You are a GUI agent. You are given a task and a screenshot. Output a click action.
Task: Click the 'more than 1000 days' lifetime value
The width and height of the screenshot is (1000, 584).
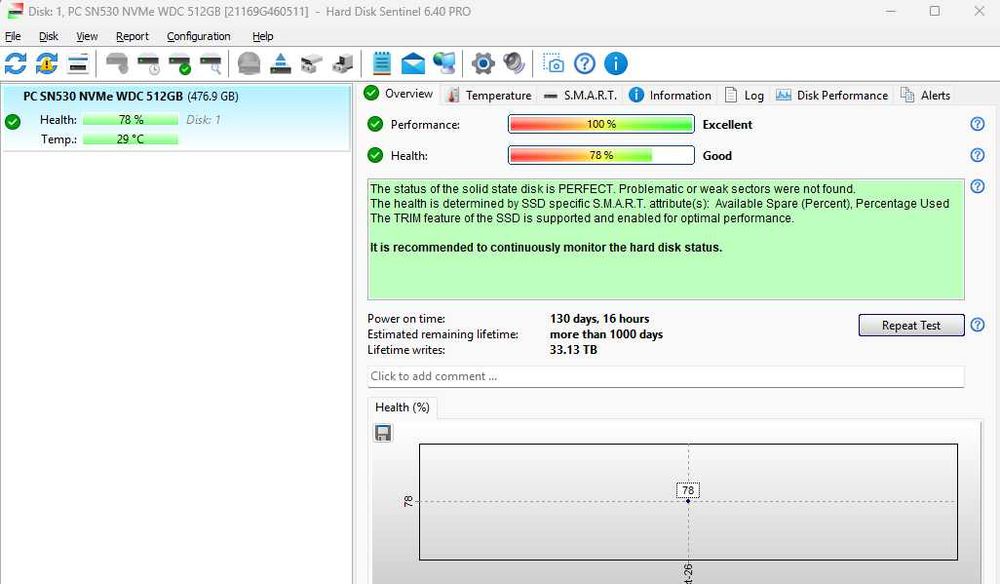point(606,334)
